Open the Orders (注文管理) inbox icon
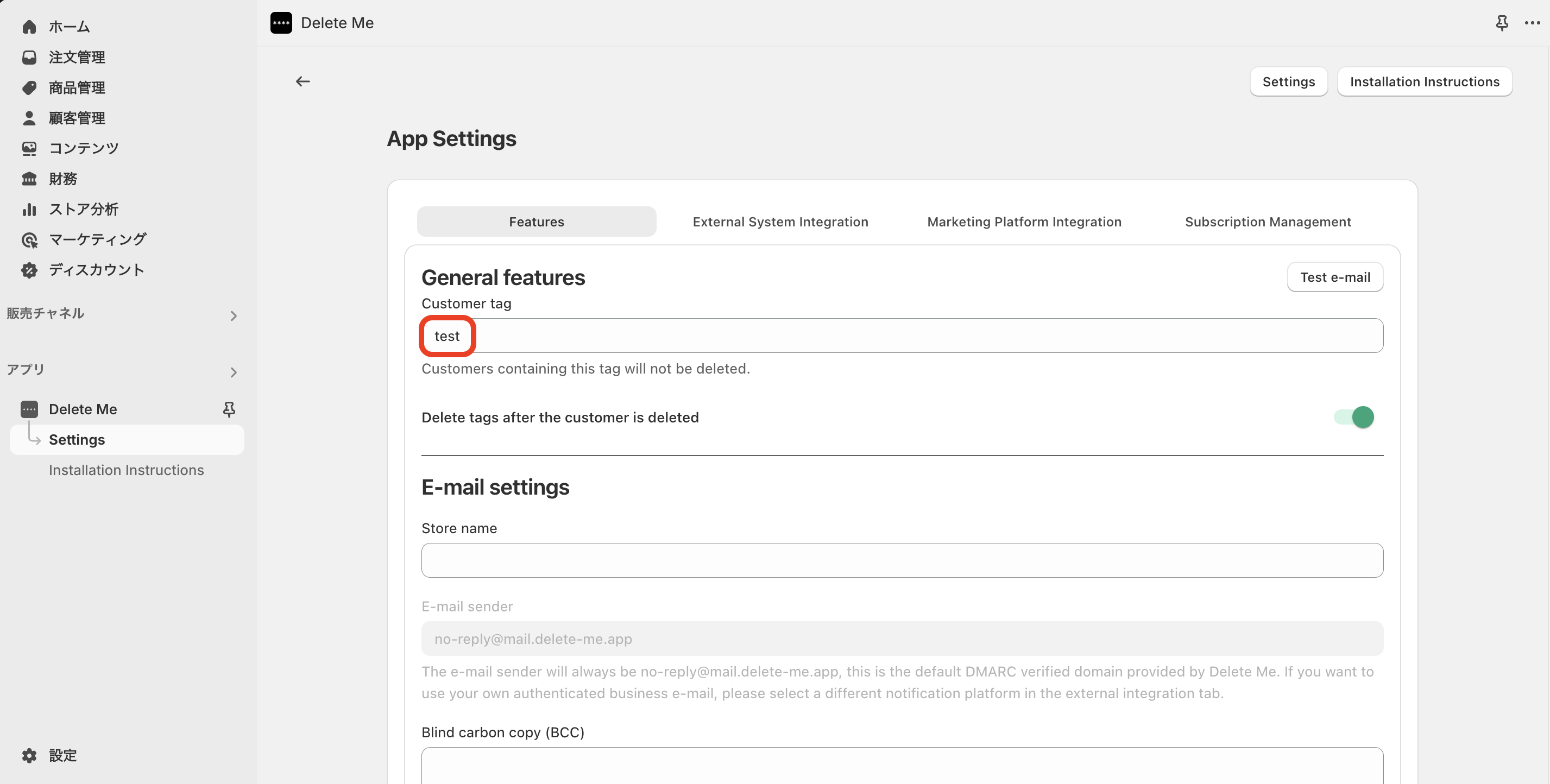Viewport: 1550px width, 784px height. click(29, 57)
